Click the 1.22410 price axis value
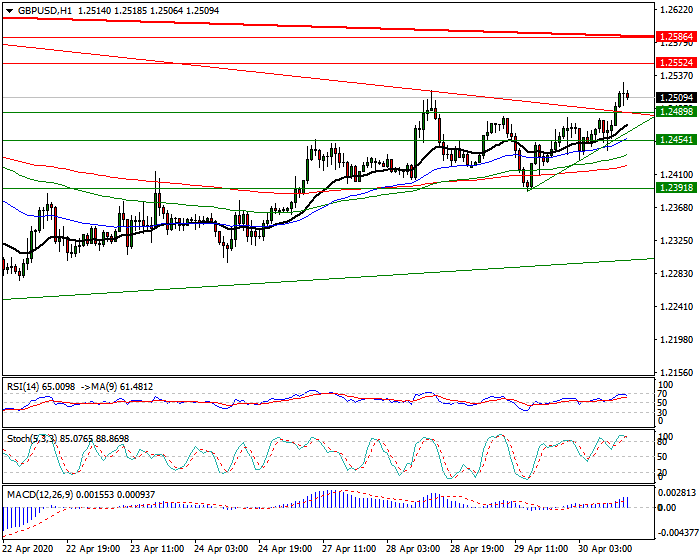This screenshot has width=700, height=560. (677, 307)
